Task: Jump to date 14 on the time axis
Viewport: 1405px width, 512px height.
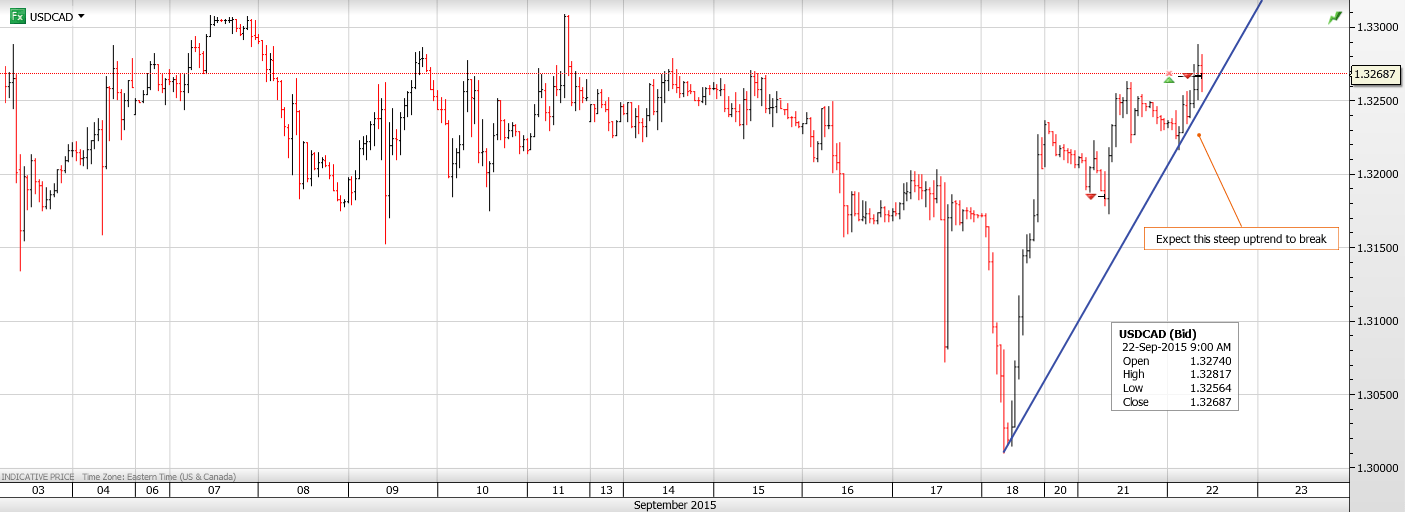Action: coord(667,490)
